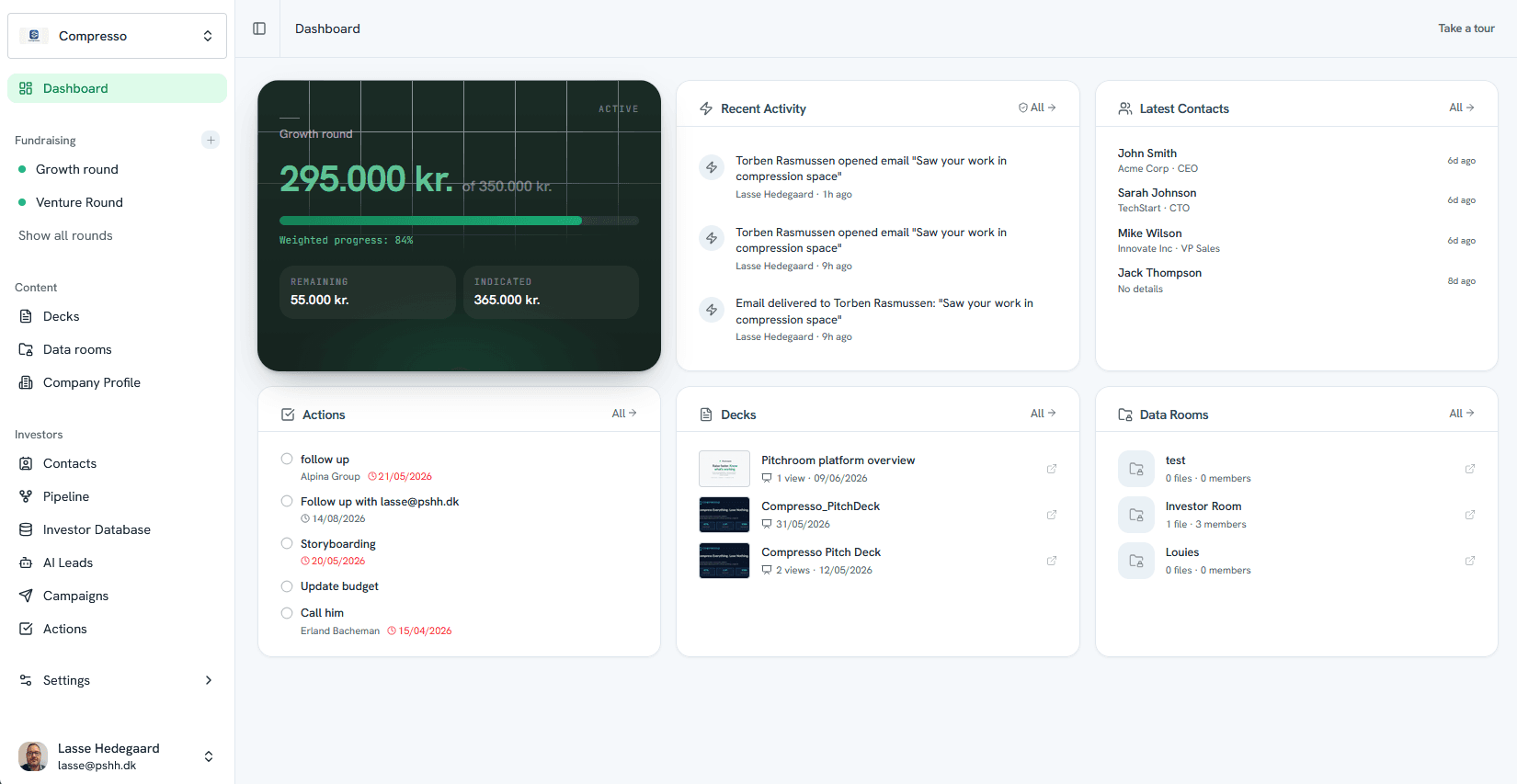
Task: Open Jack Thompson contact entry
Action: click(1296, 280)
